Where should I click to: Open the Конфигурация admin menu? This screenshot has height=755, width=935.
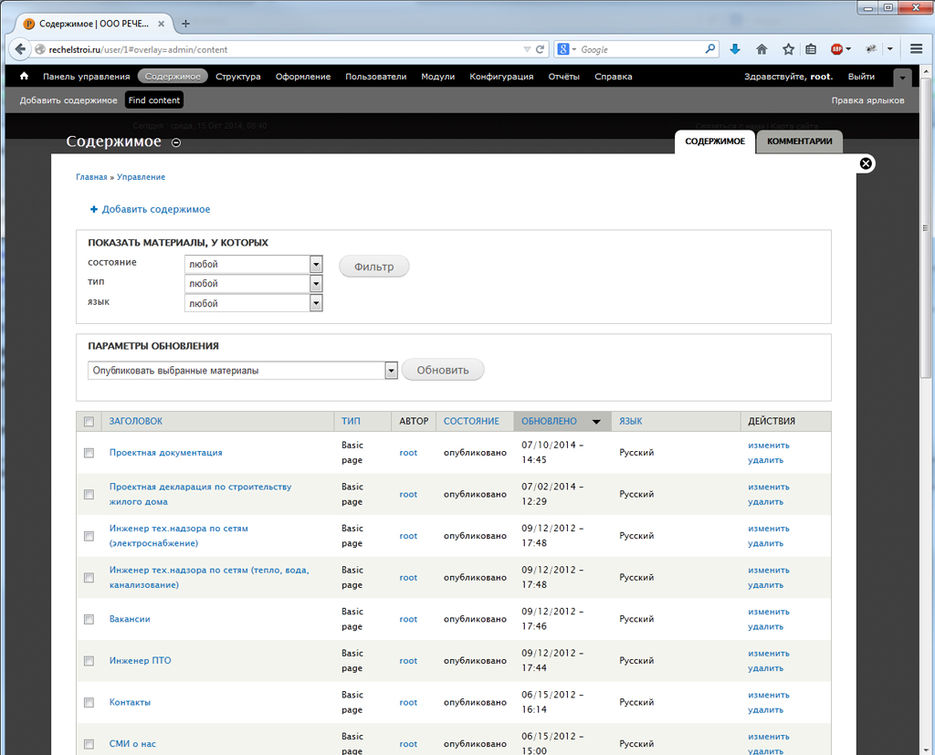[x=501, y=76]
